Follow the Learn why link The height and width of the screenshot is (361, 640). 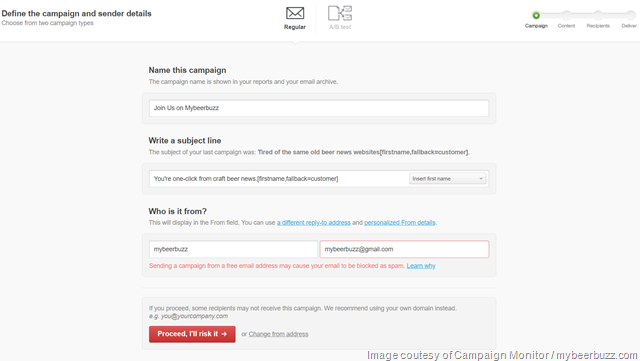[x=421, y=266]
